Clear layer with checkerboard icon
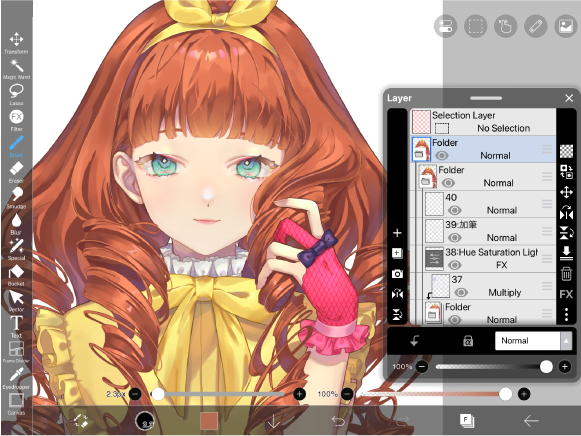 point(566,151)
